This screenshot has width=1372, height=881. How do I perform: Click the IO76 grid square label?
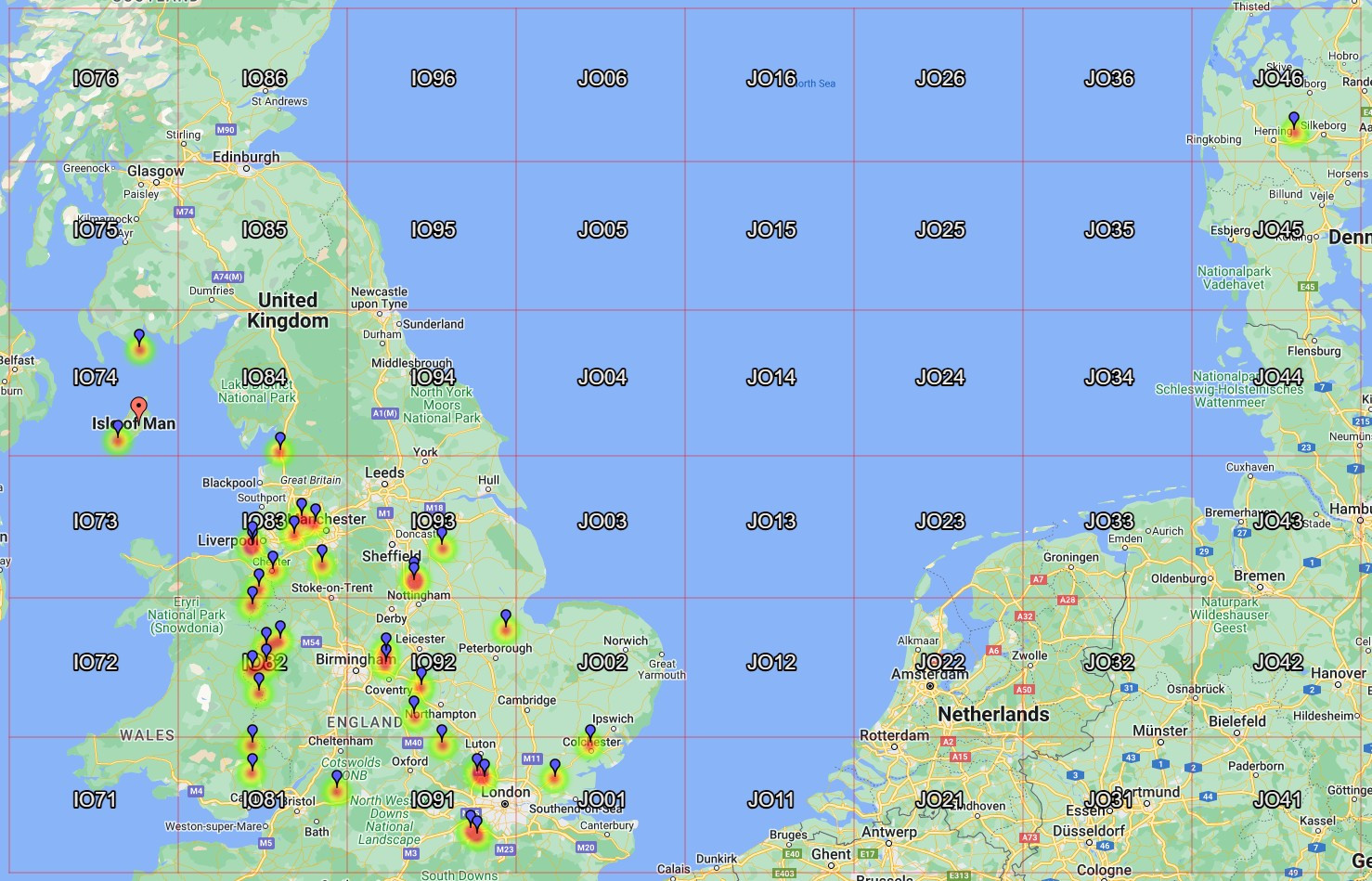click(x=96, y=79)
